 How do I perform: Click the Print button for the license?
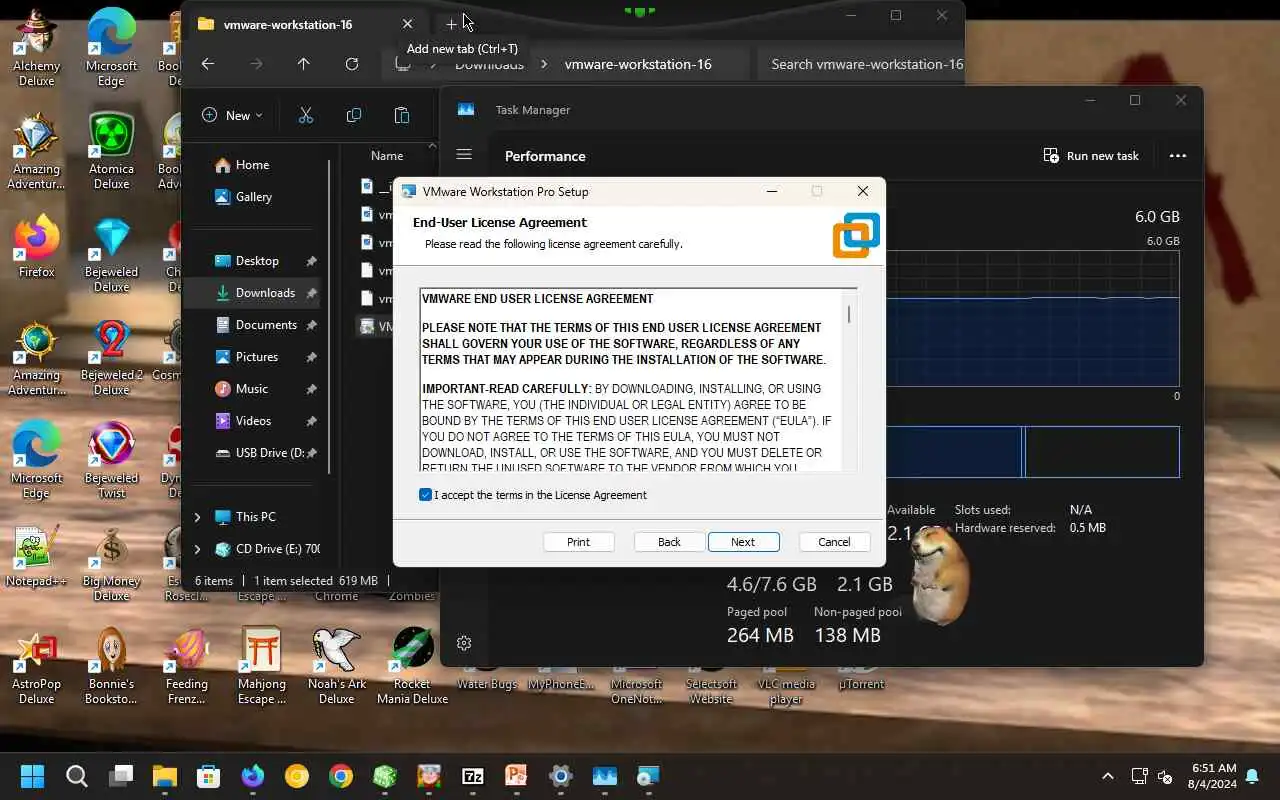click(x=578, y=542)
